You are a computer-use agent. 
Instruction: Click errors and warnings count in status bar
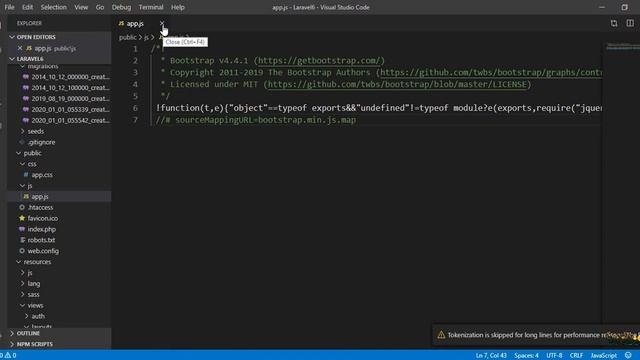click(x=9, y=355)
